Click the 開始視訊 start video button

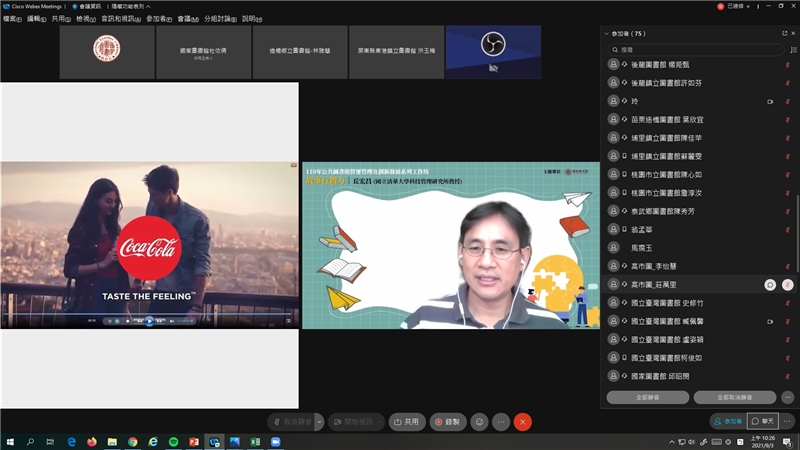pos(353,422)
